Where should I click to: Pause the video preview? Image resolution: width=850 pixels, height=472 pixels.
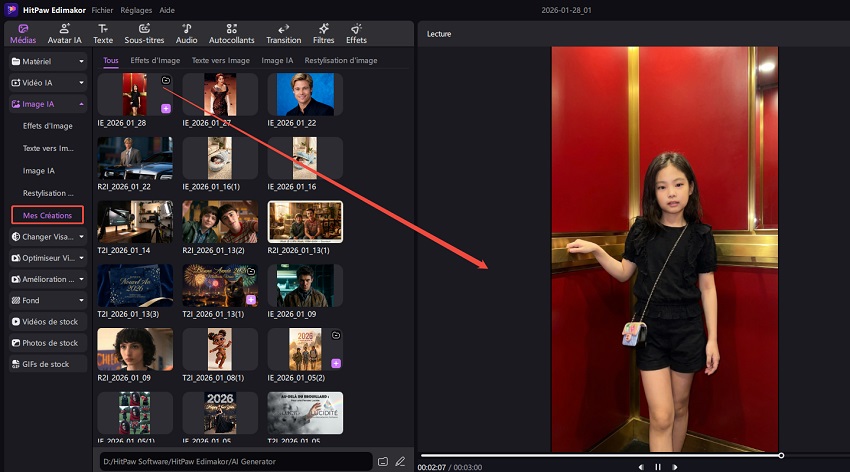658,466
